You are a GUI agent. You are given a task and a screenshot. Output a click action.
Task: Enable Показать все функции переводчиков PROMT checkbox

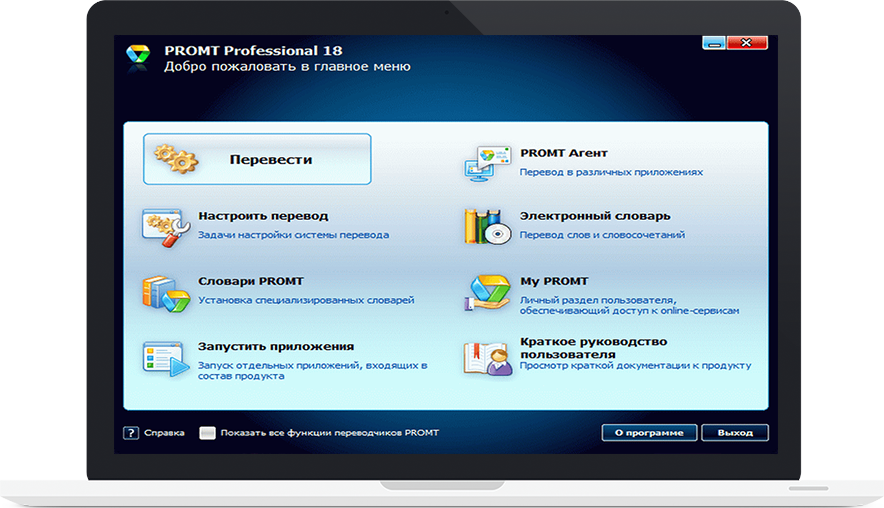(x=207, y=433)
